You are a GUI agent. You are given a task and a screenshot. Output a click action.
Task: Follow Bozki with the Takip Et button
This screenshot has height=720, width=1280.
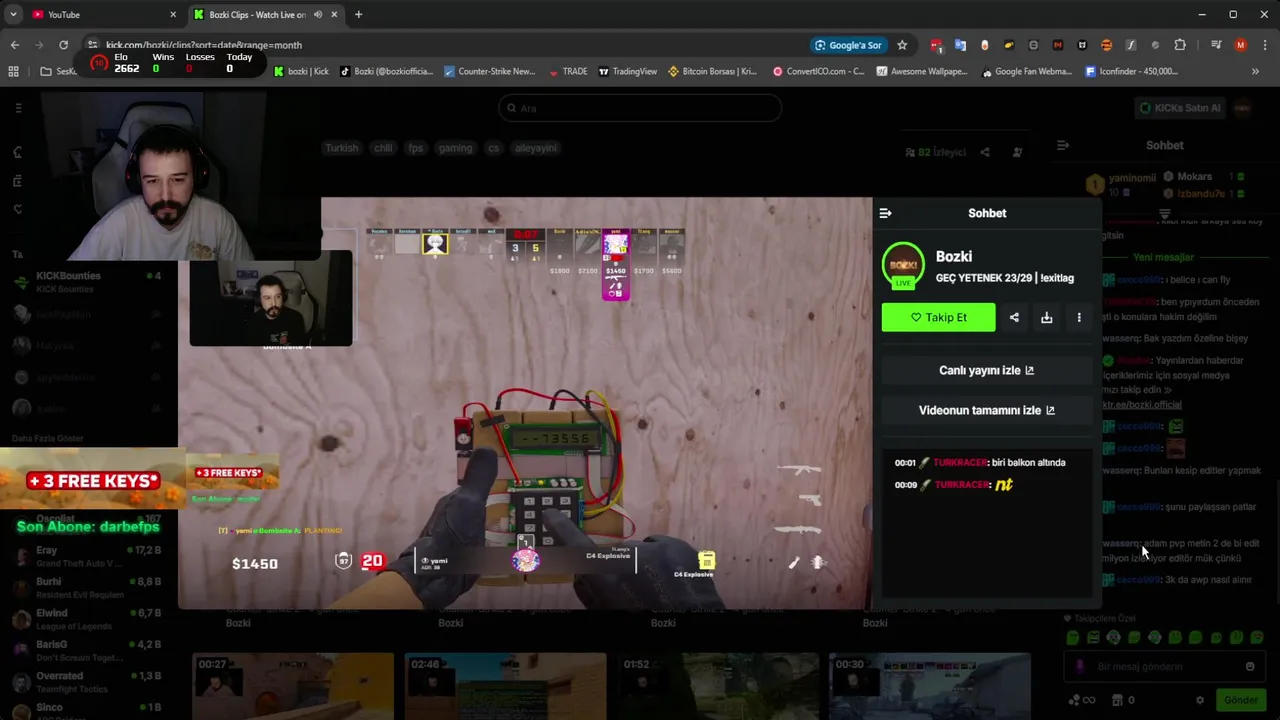pyautogui.click(x=938, y=317)
